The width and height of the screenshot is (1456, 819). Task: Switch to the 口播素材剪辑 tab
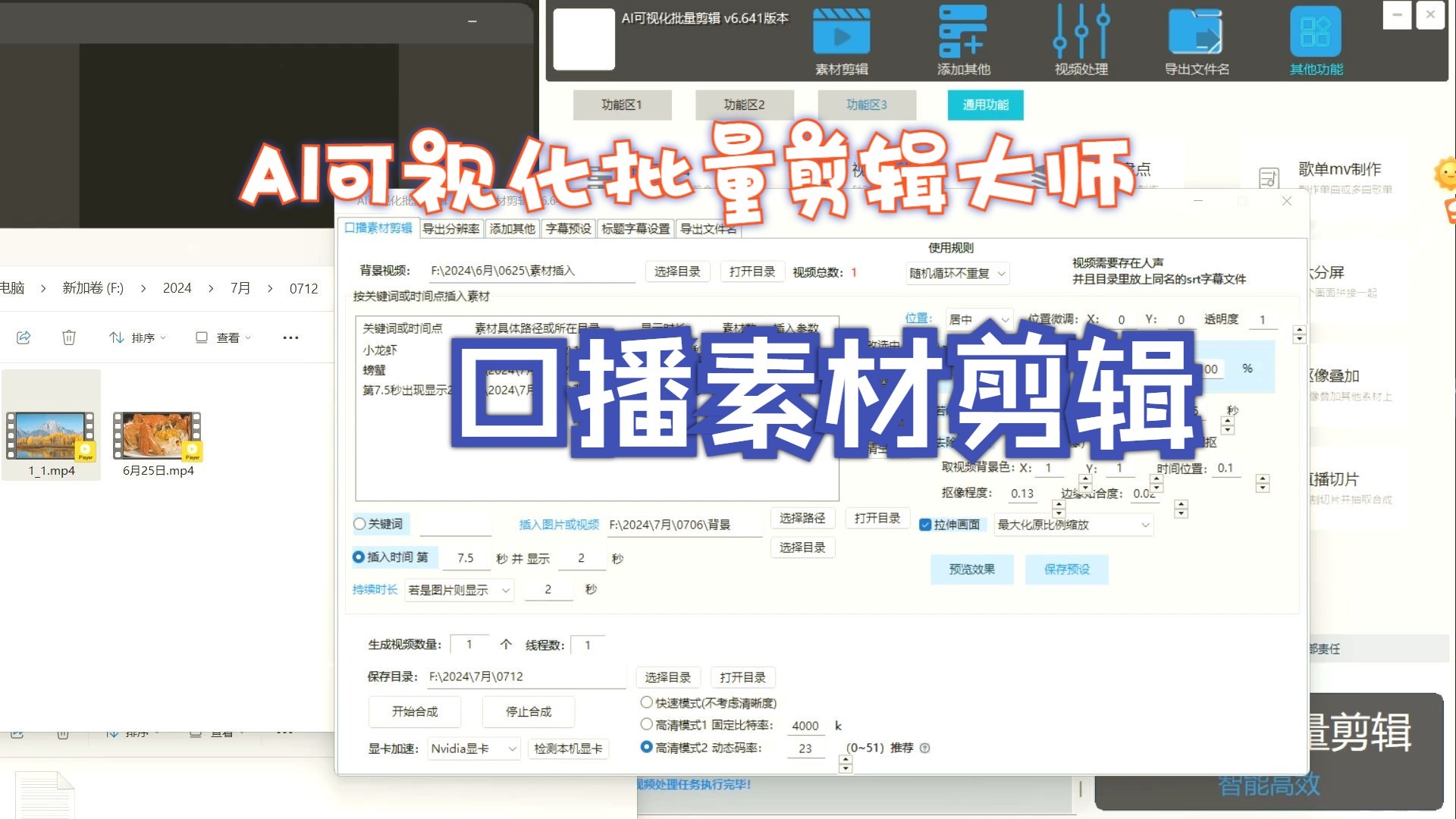click(378, 228)
